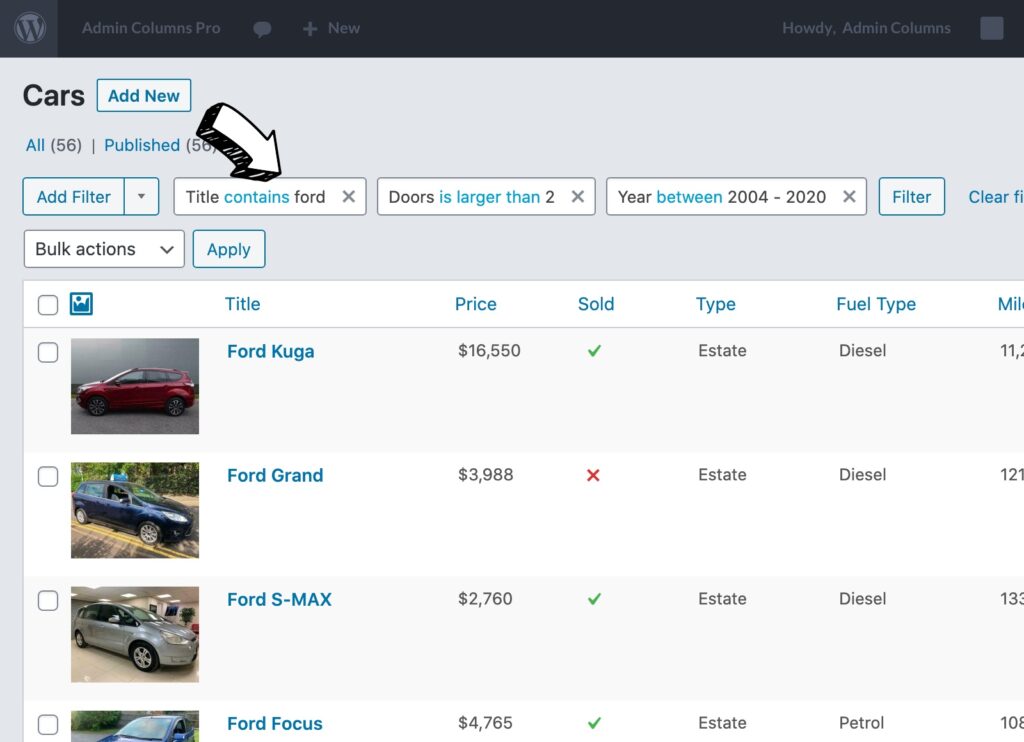Click the user avatar in the admin bar
1024x742 pixels.
coord(991,28)
